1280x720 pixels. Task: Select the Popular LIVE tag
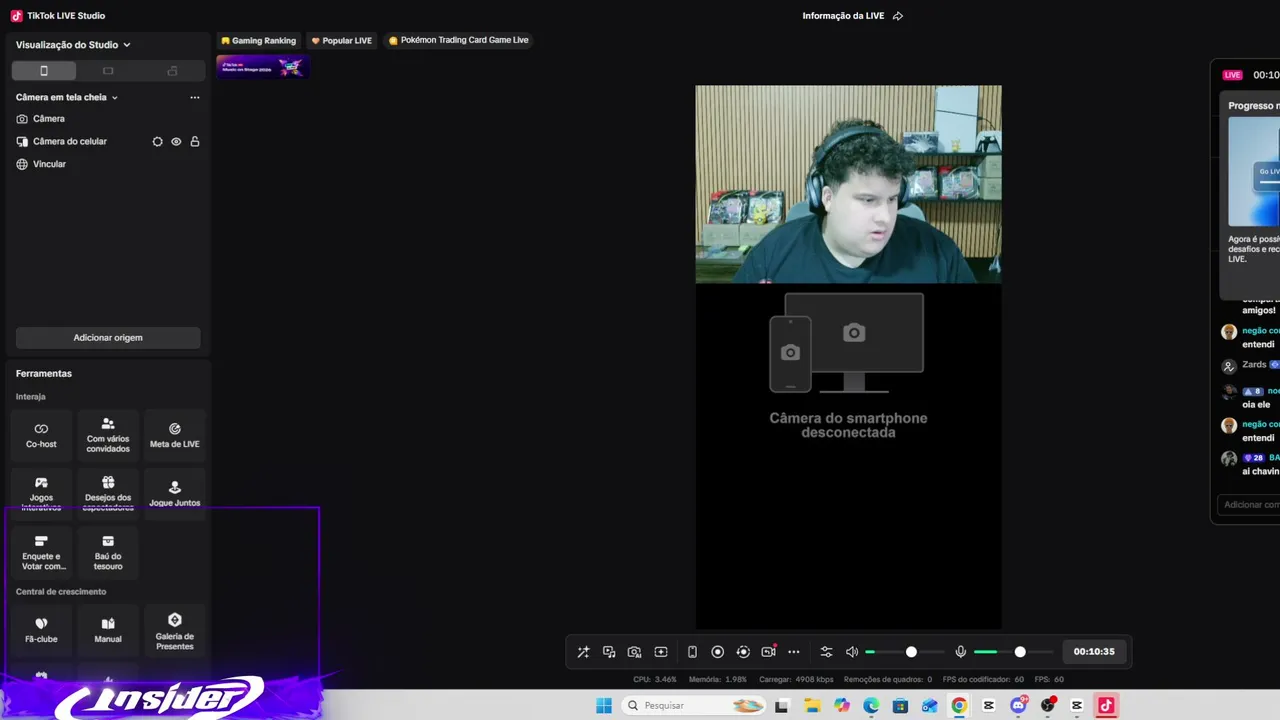[342, 41]
